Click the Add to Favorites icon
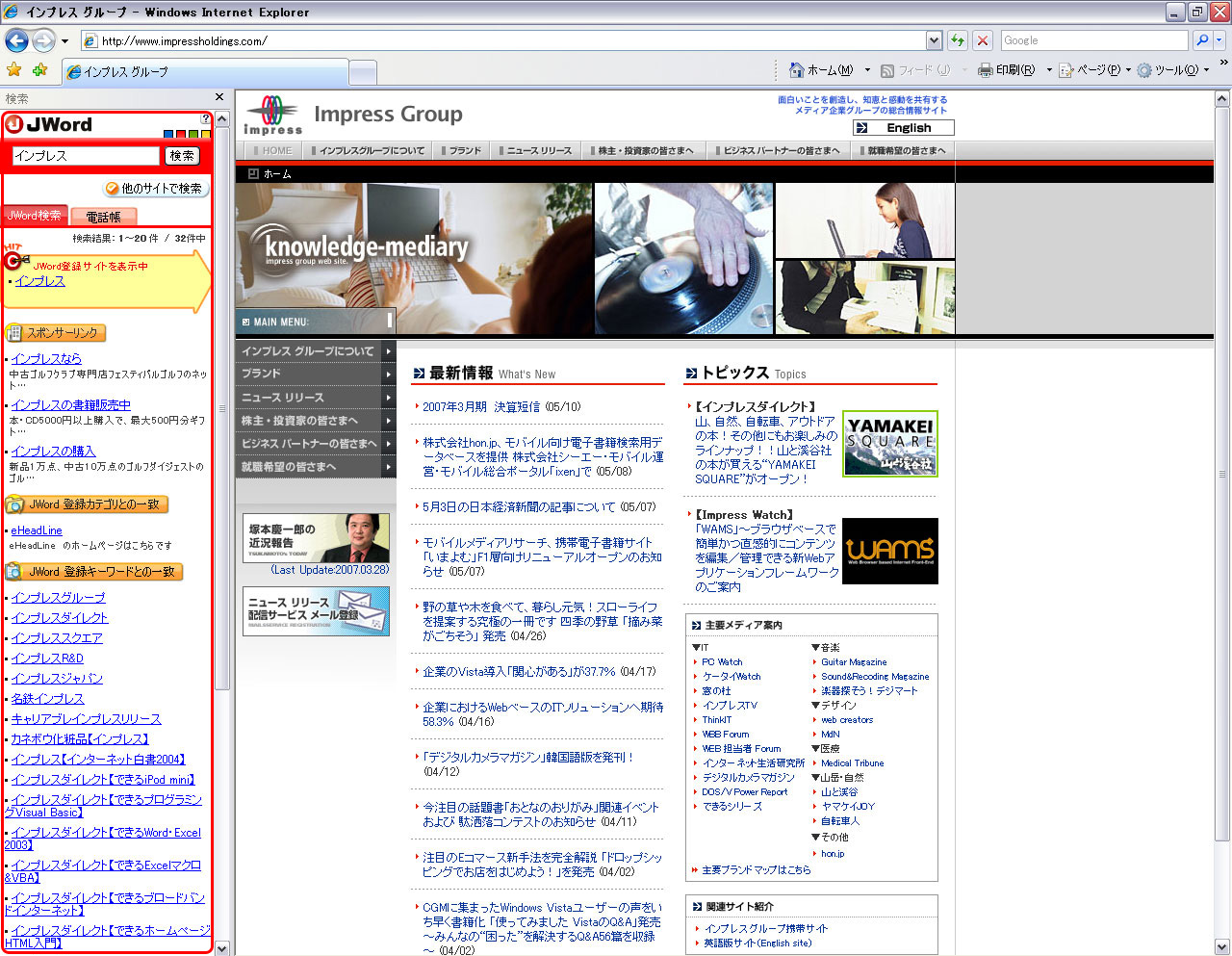1232x956 pixels. pos(39,70)
